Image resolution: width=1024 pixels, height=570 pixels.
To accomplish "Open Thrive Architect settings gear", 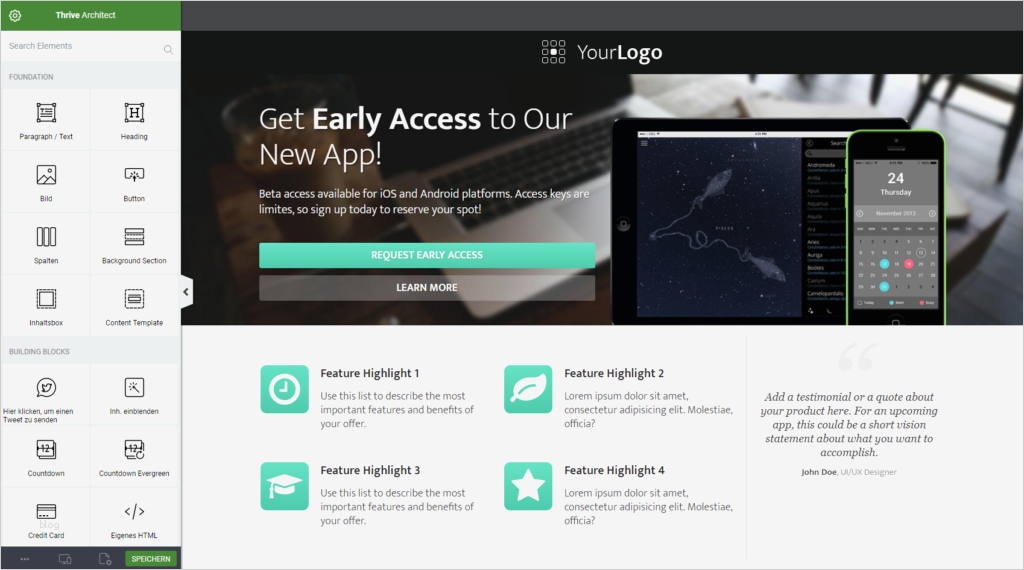I will pos(15,15).
